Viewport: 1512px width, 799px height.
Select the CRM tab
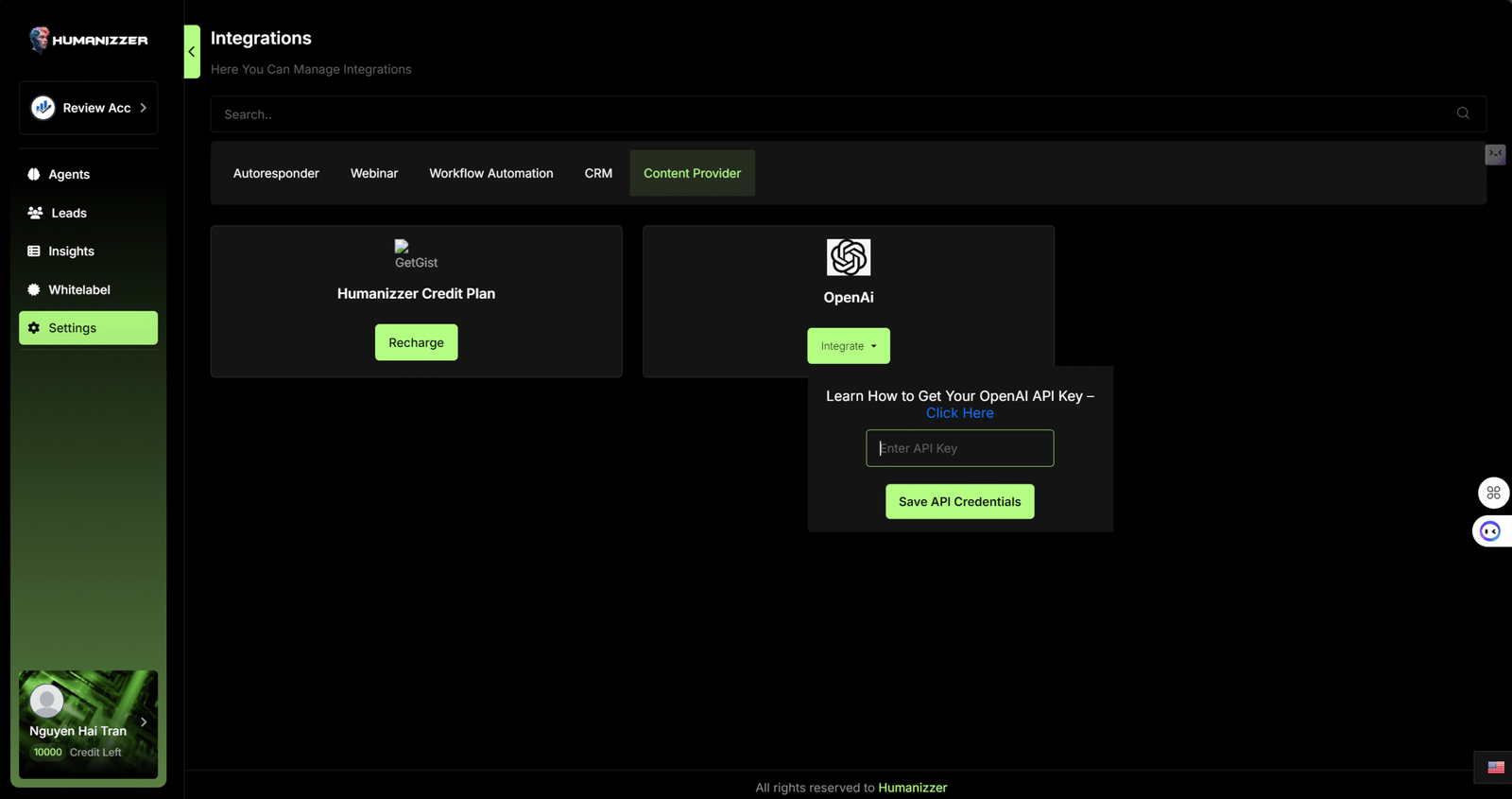click(x=598, y=173)
